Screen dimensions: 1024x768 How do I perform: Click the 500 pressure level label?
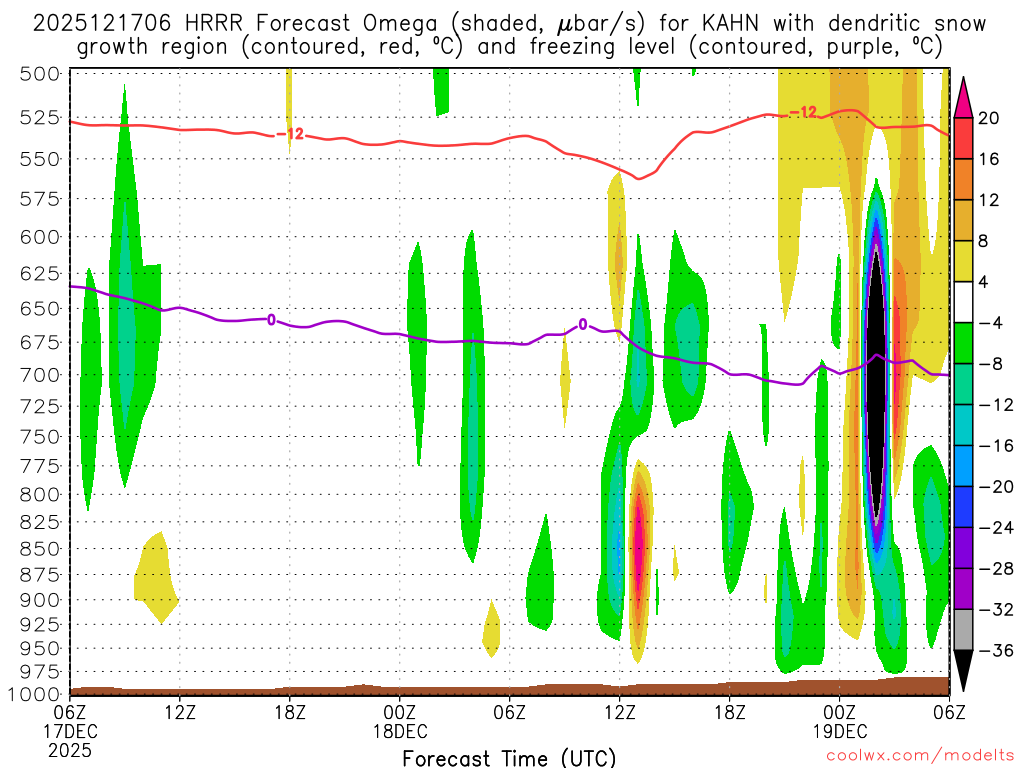(40, 74)
